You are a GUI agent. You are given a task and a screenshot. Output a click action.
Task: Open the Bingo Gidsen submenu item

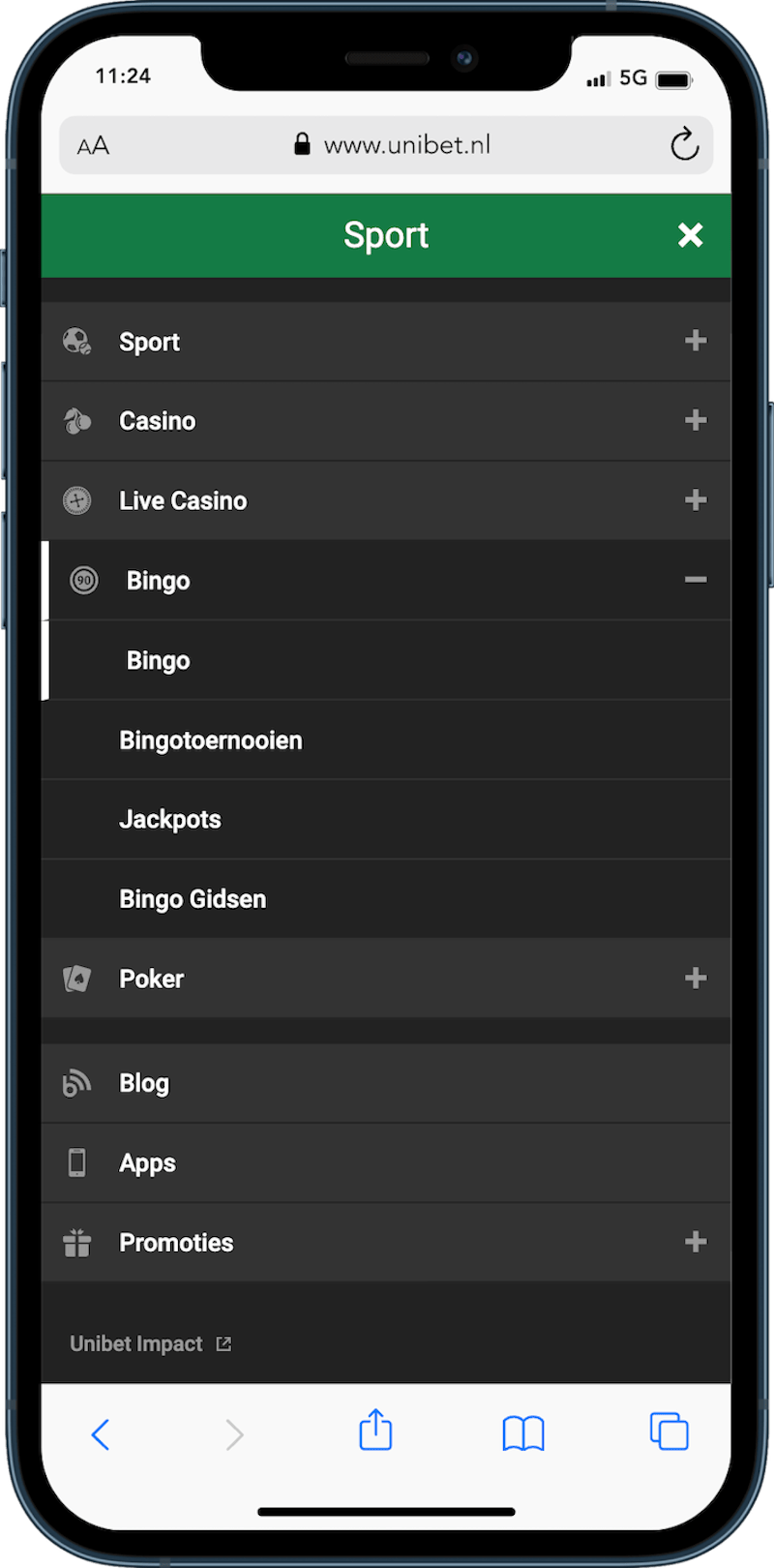[193, 899]
